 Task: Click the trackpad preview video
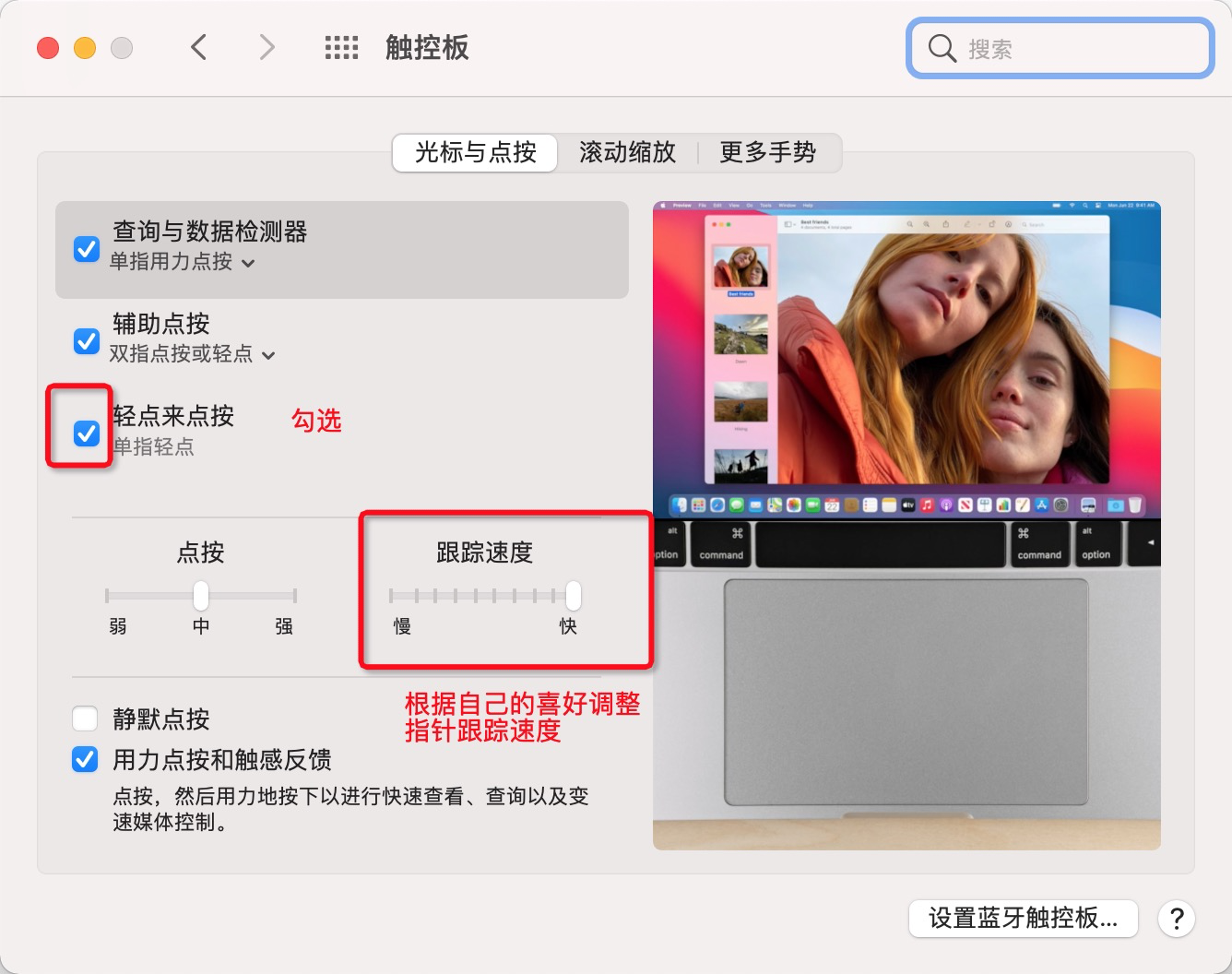point(906,525)
